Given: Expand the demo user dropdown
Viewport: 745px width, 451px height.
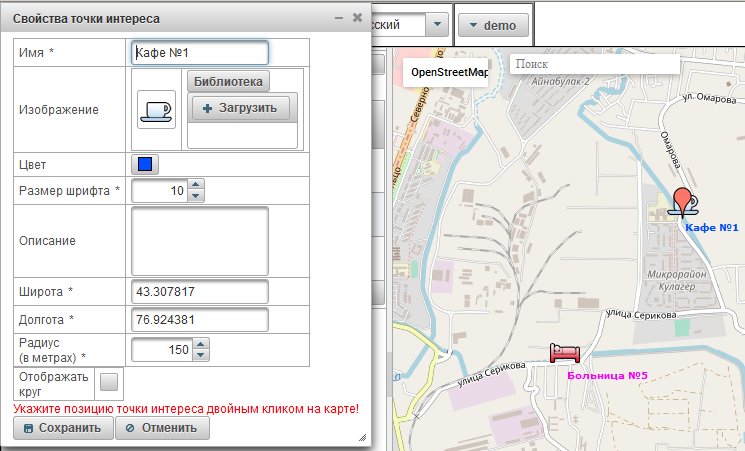Looking at the screenshot, I should tap(492, 25).
